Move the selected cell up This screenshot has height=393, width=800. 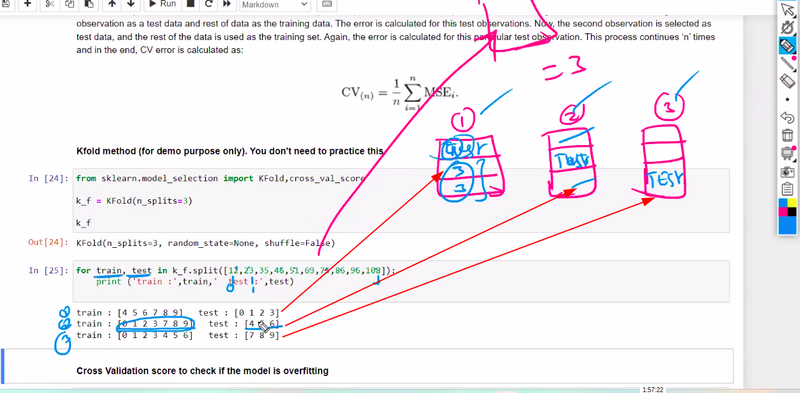click(x=112, y=4)
